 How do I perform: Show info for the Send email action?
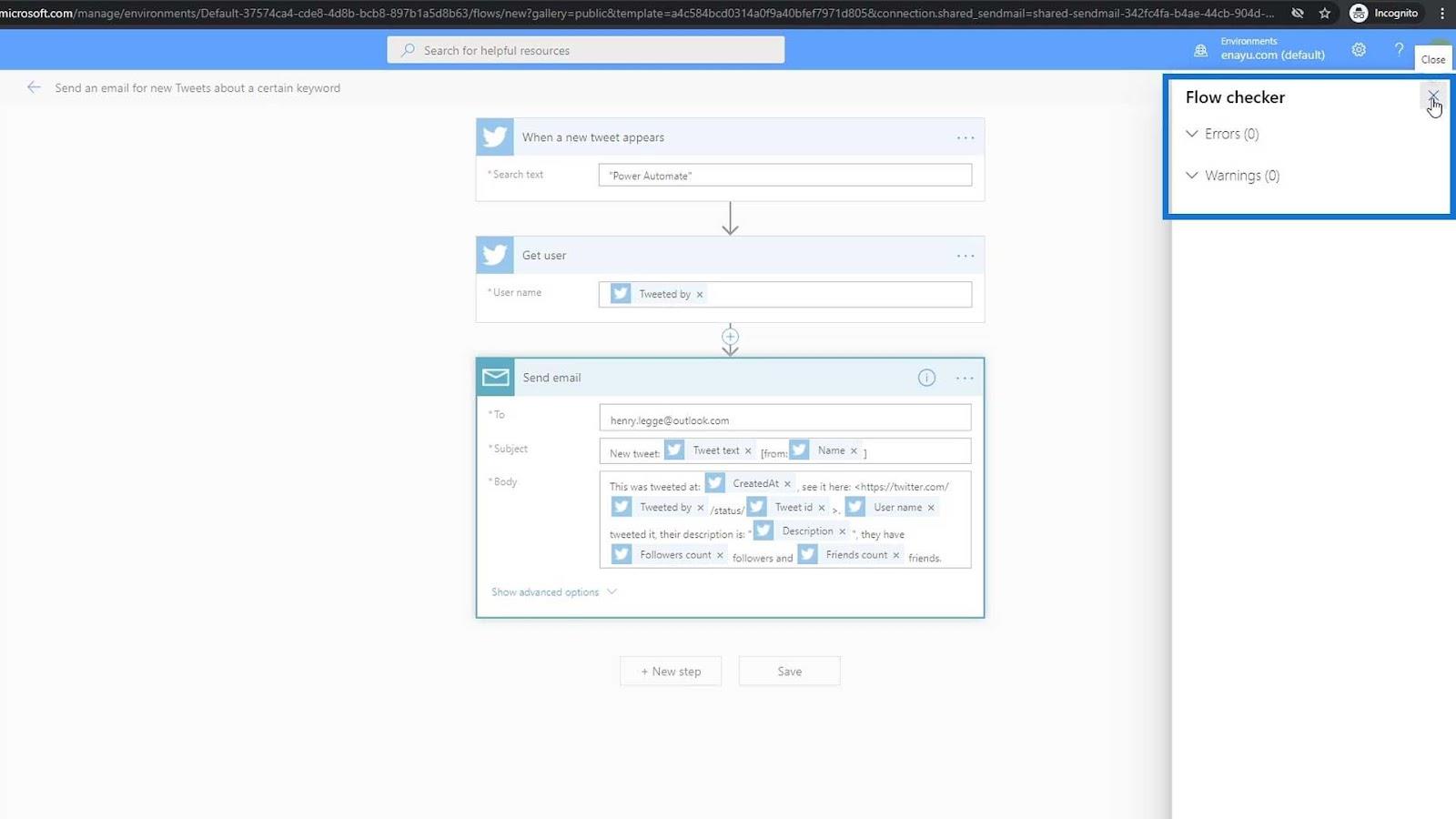pyautogui.click(x=926, y=378)
